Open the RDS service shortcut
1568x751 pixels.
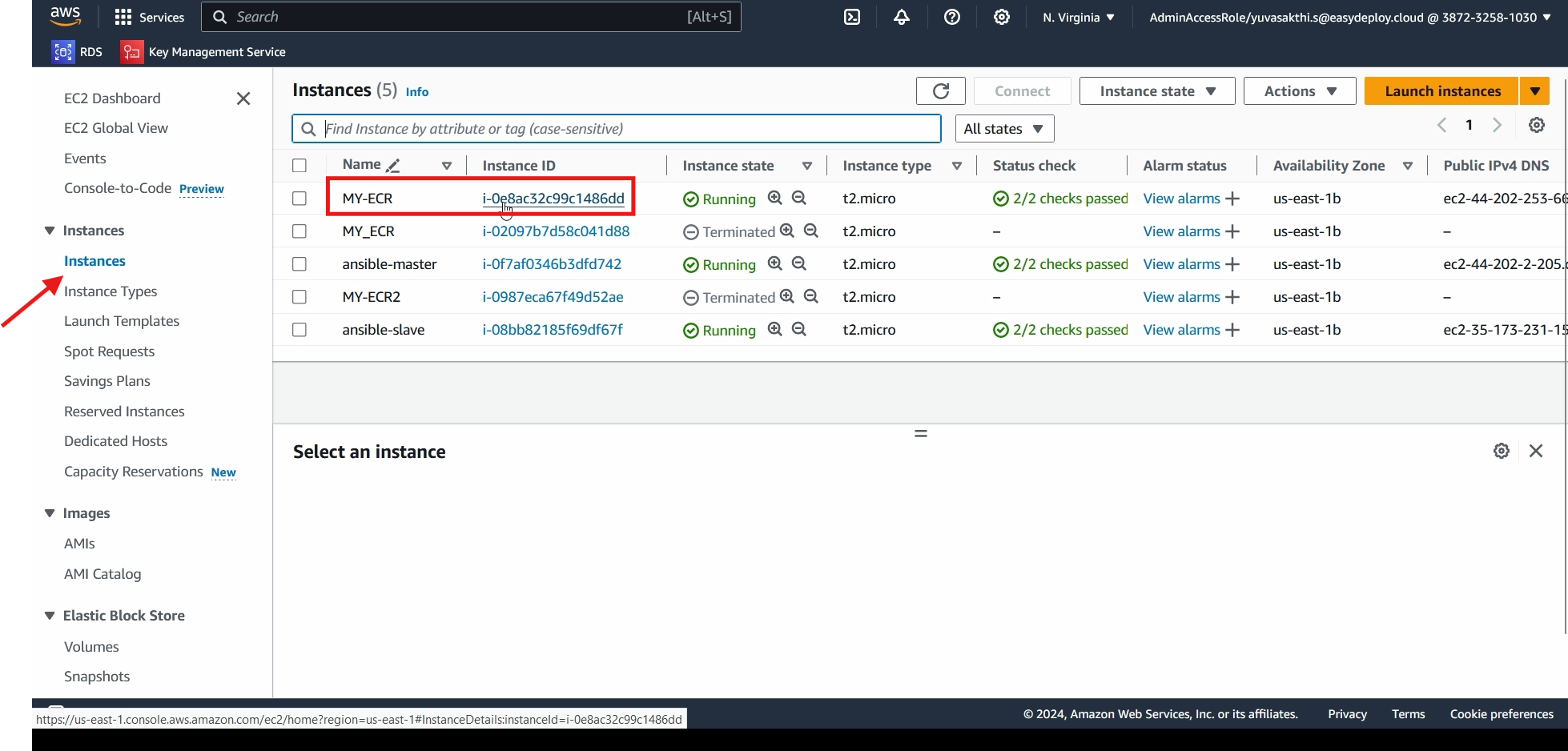(x=78, y=51)
